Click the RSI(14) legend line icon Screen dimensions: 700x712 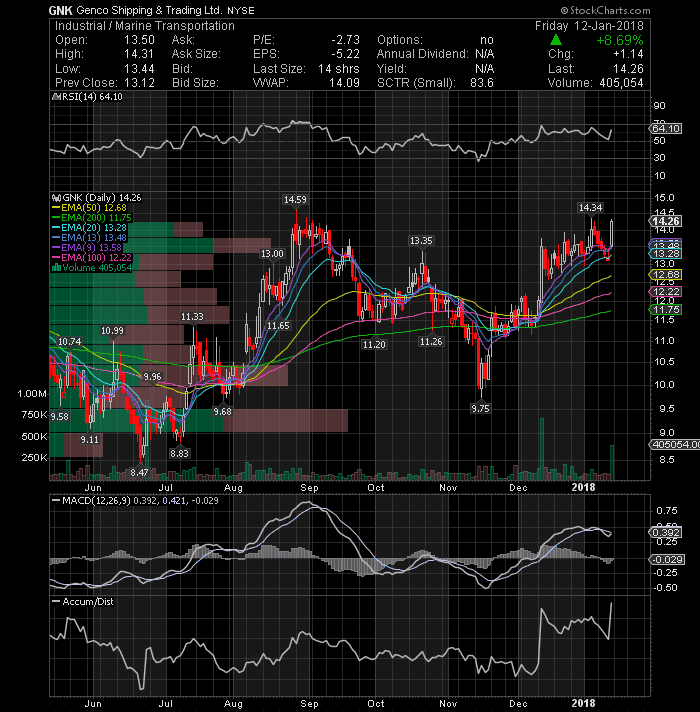[x=56, y=97]
